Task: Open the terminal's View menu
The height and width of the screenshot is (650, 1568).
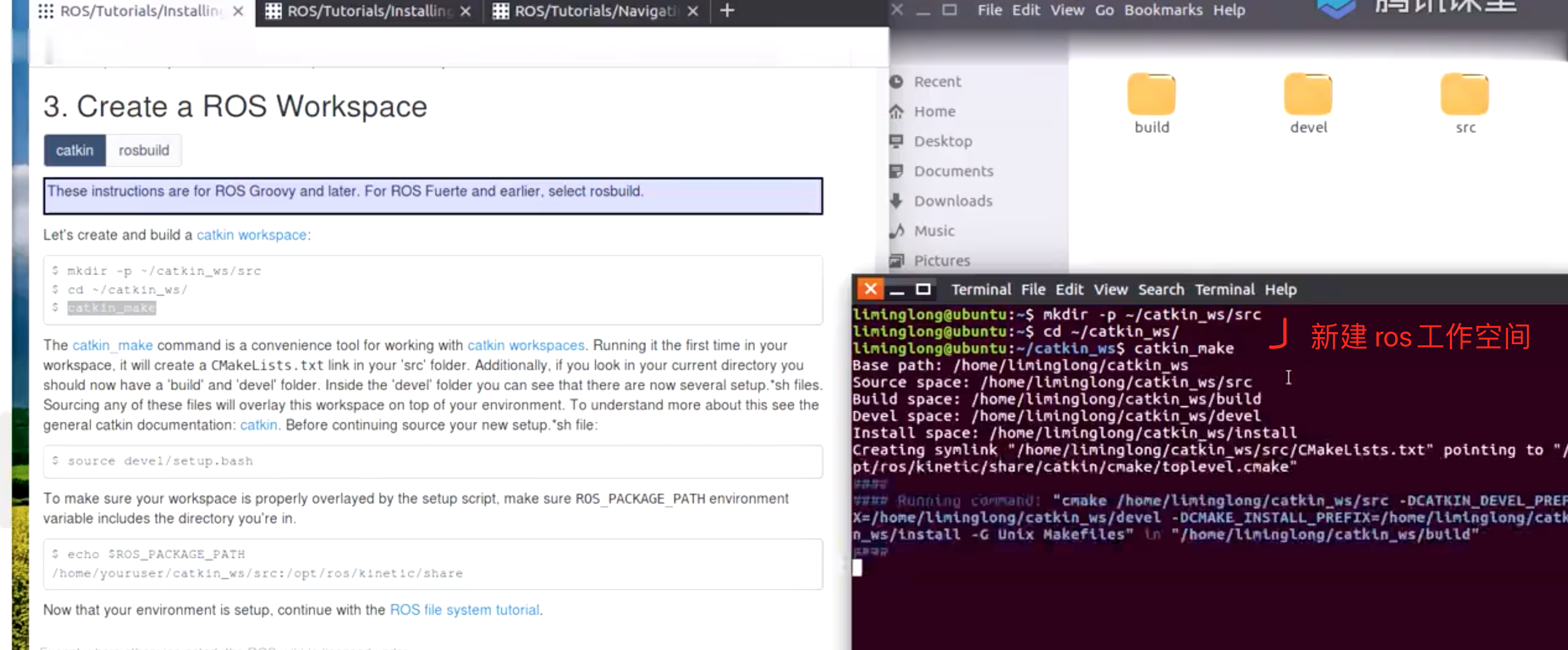Action: (1110, 290)
